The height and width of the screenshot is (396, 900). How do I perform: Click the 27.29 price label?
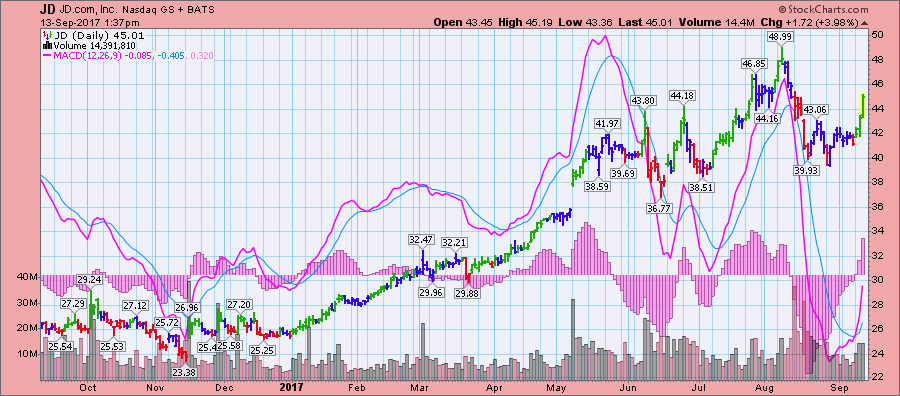(72, 304)
